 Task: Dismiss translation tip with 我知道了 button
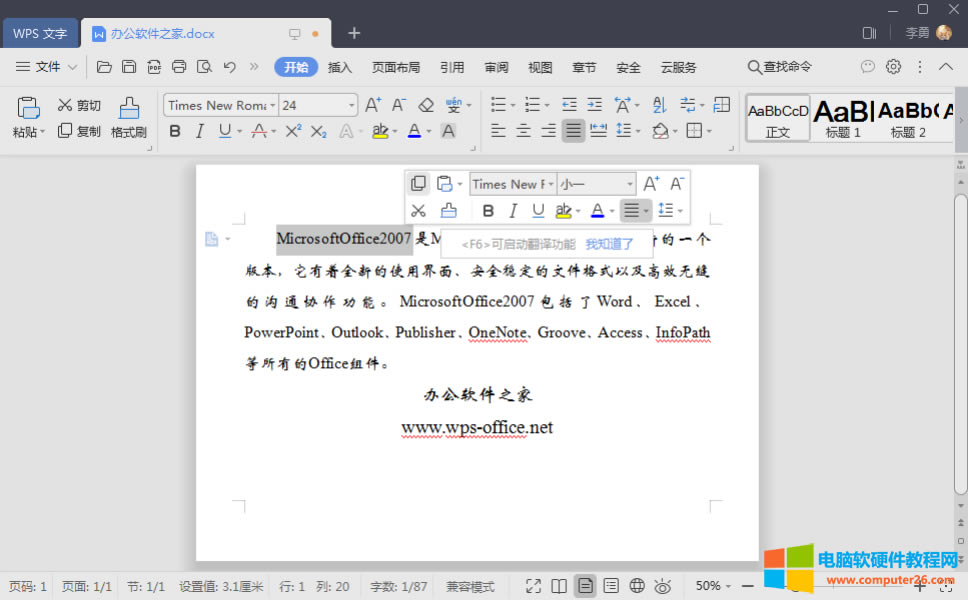pyautogui.click(x=609, y=243)
